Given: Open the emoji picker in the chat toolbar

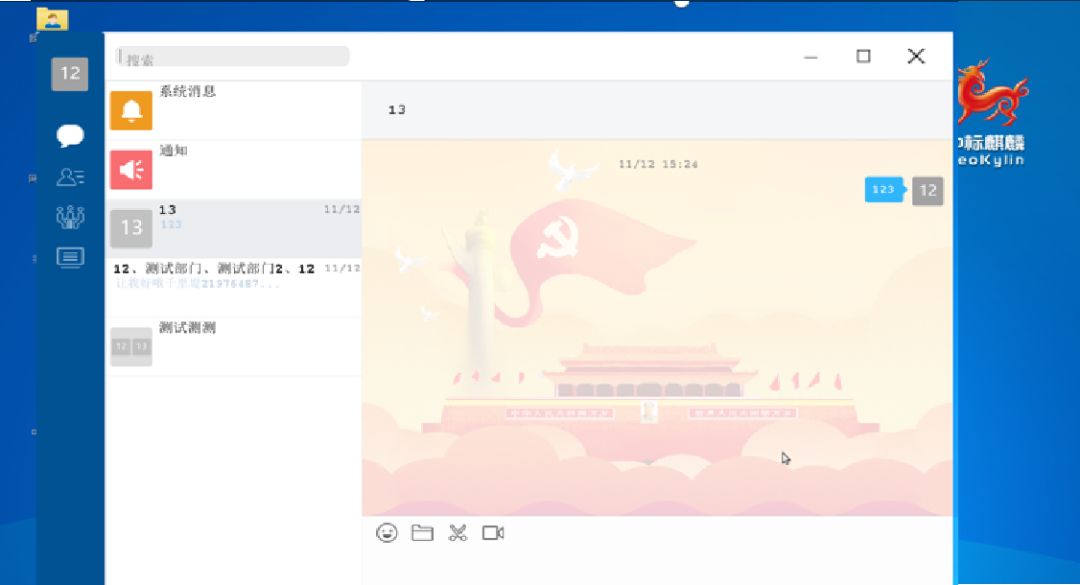Looking at the screenshot, I should pyautogui.click(x=386, y=533).
